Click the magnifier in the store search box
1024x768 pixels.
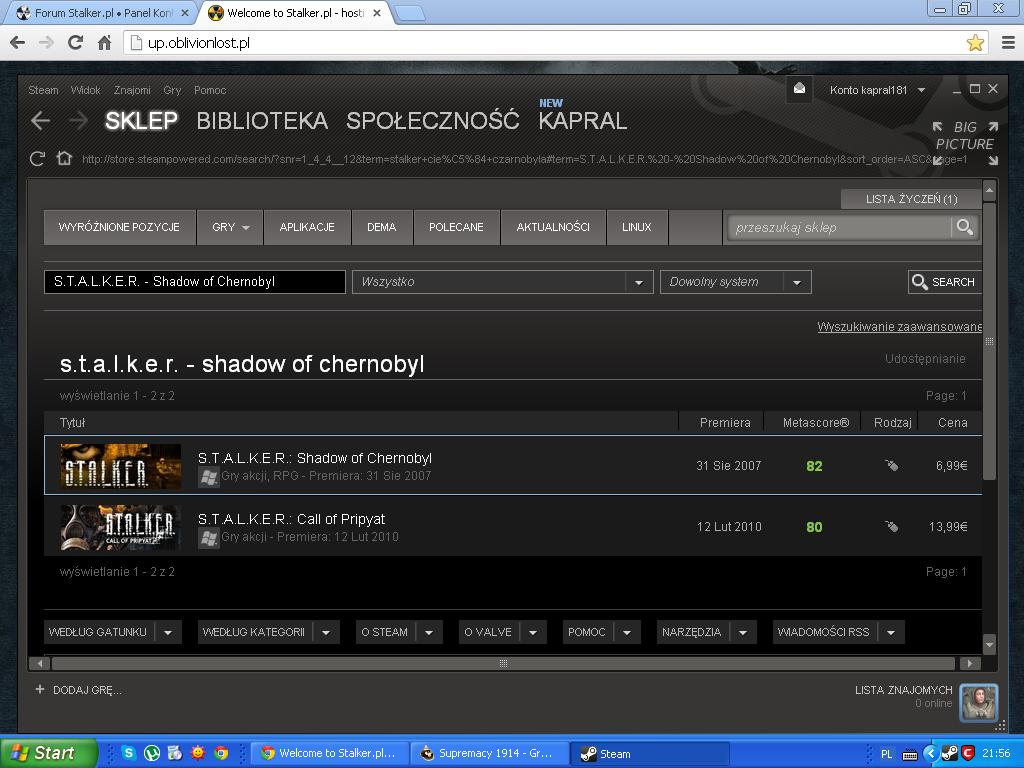point(965,227)
